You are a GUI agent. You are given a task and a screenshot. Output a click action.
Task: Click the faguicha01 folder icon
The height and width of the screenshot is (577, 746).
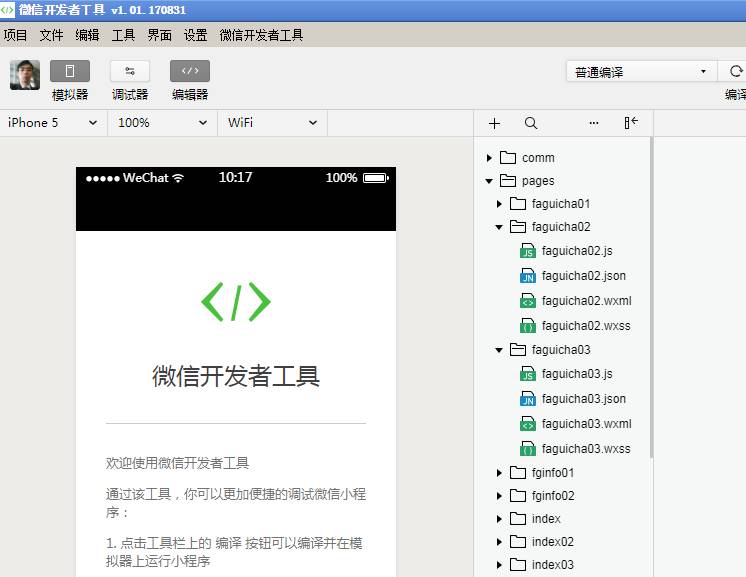tap(518, 203)
